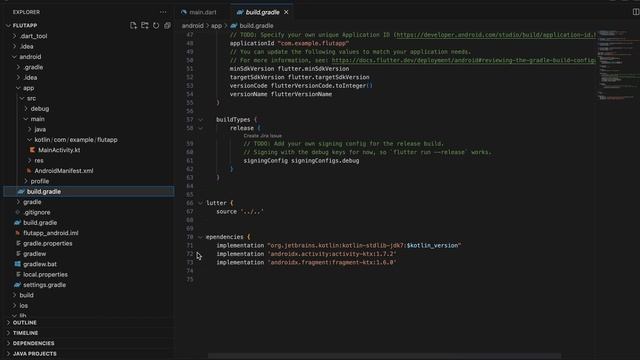Click the New Folder icon in Explorer
640x360 pixels.
point(144,25)
